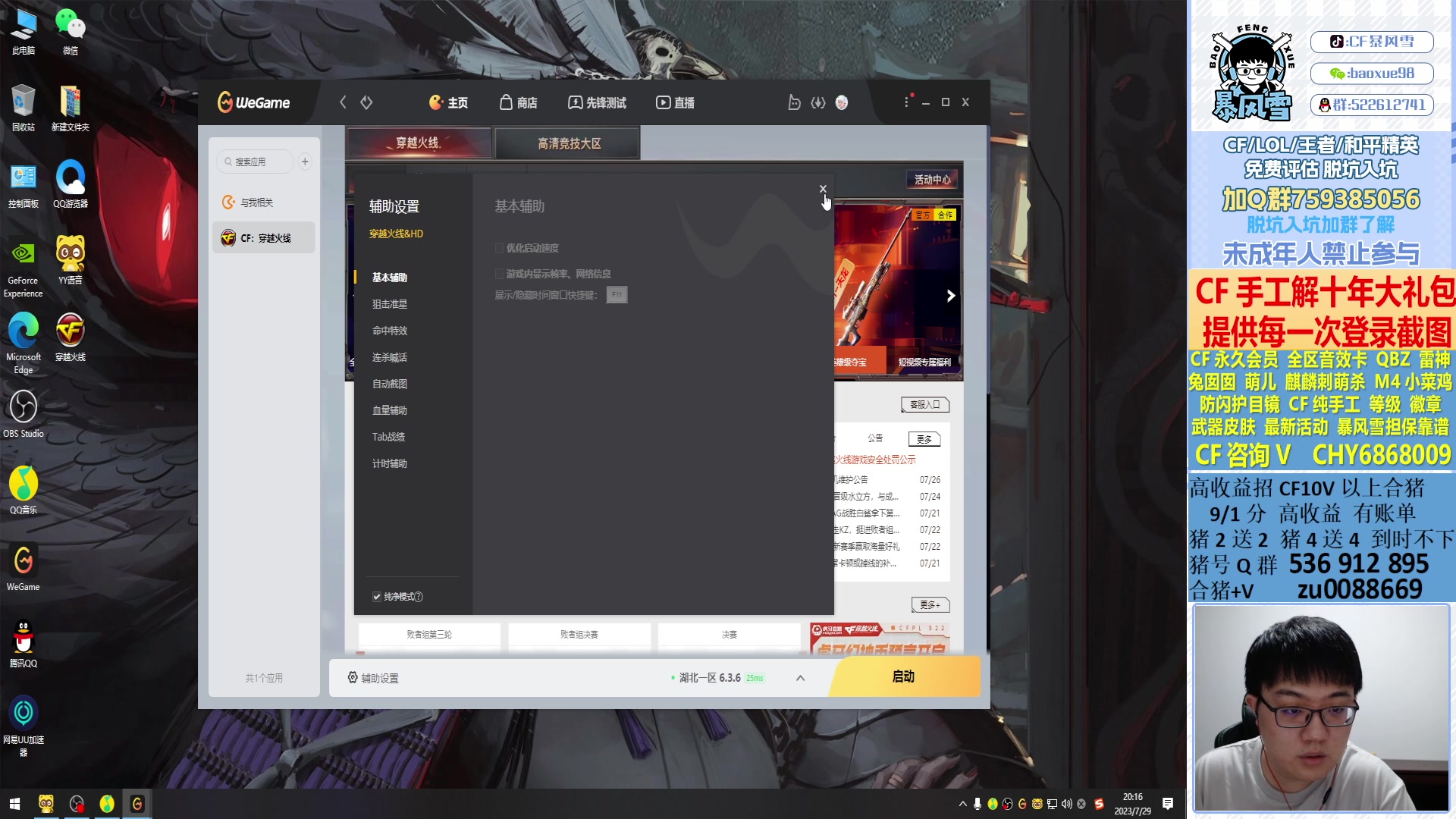Click the plus button beside app search
The height and width of the screenshot is (819, 1456).
(305, 162)
